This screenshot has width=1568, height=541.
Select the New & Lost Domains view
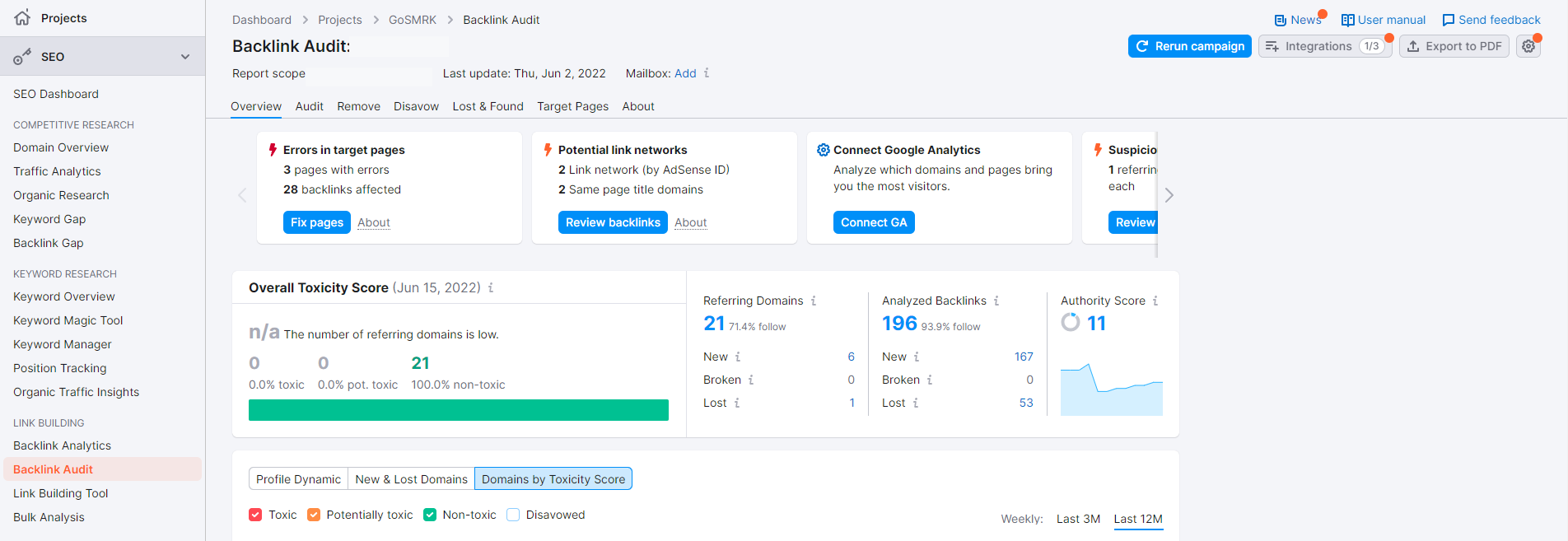tap(412, 479)
